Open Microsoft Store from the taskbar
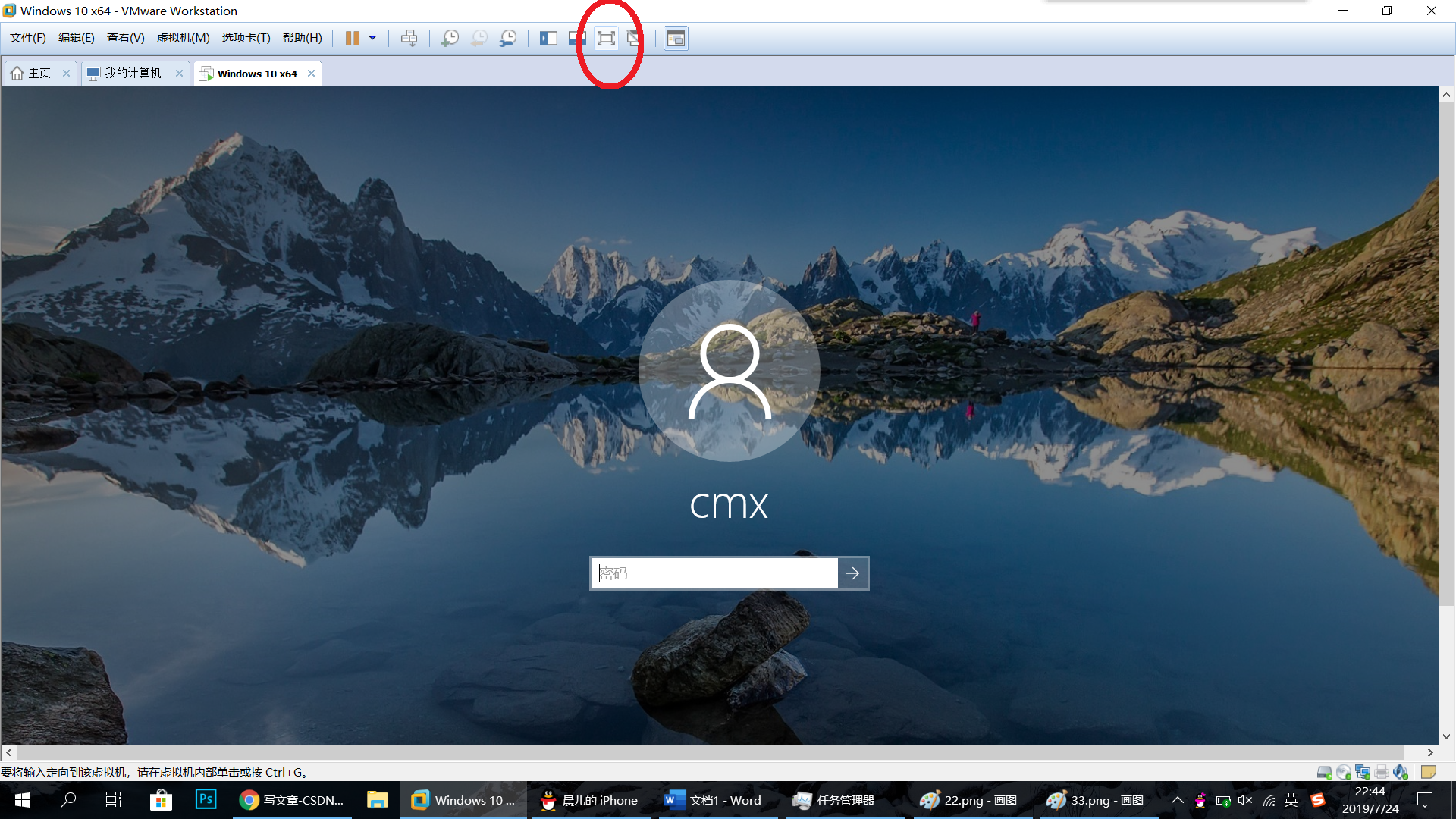The image size is (1456, 819). 161,800
